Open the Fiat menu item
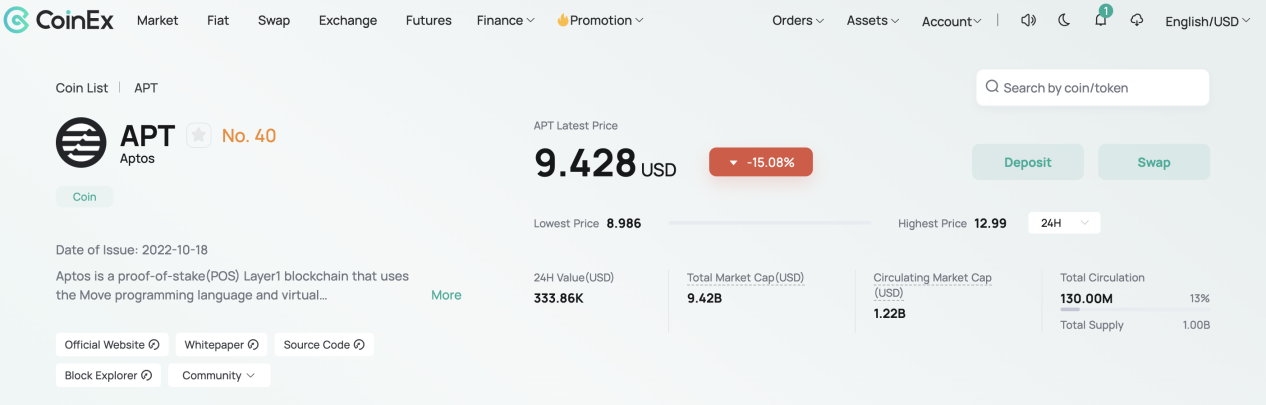1266x405 pixels. coord(218,20)
